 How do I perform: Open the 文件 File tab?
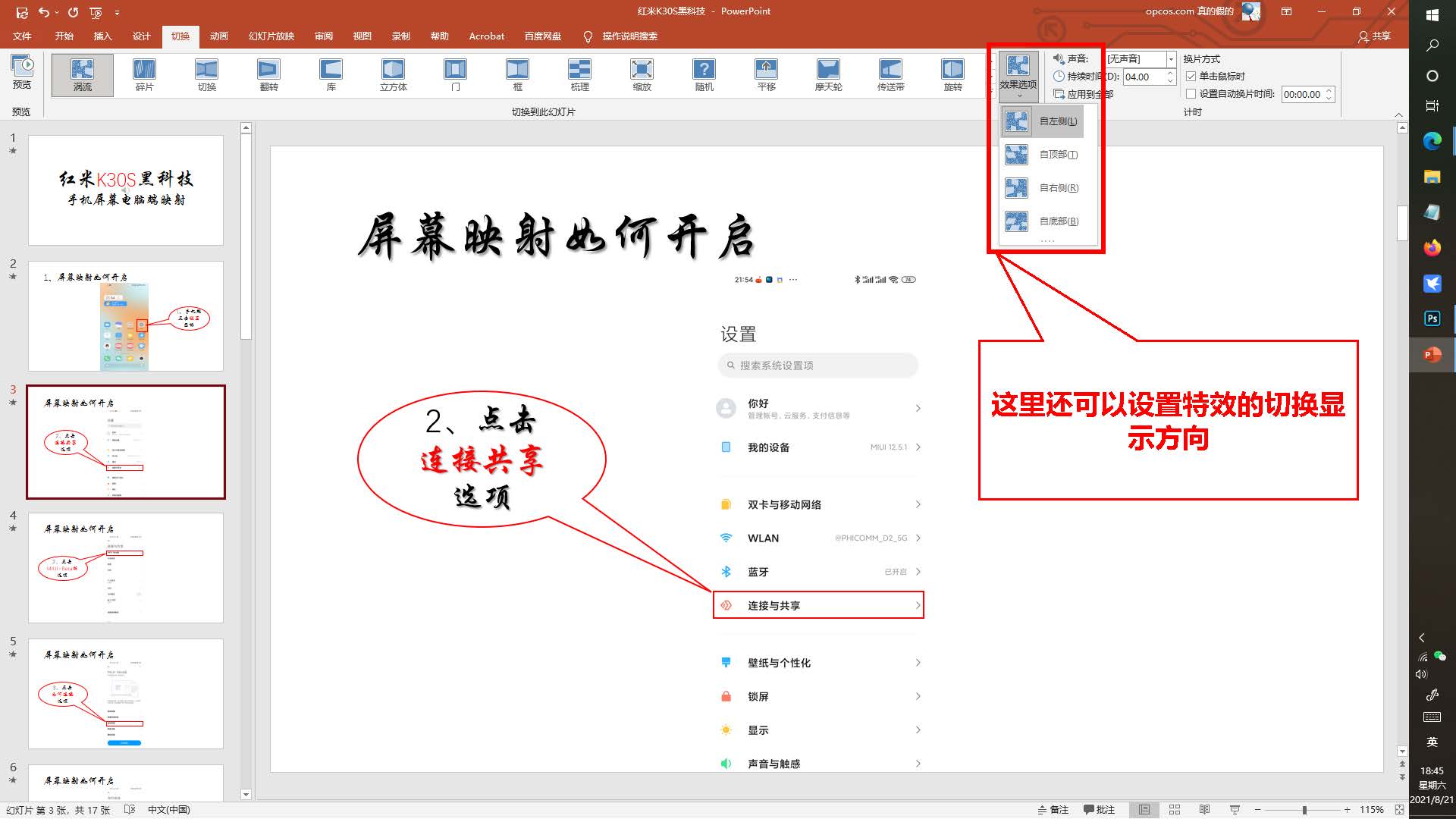coord(22,36)
